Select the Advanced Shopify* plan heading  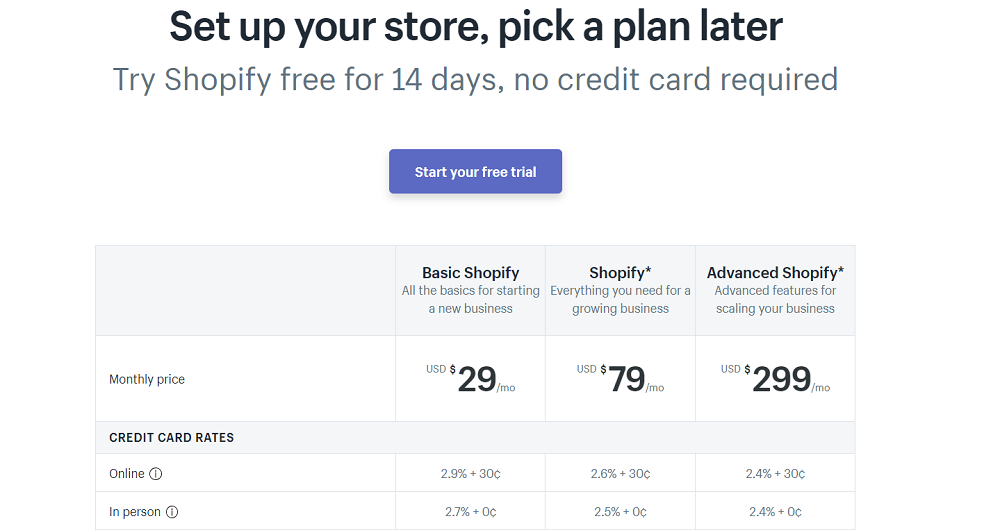pos(775,272)
